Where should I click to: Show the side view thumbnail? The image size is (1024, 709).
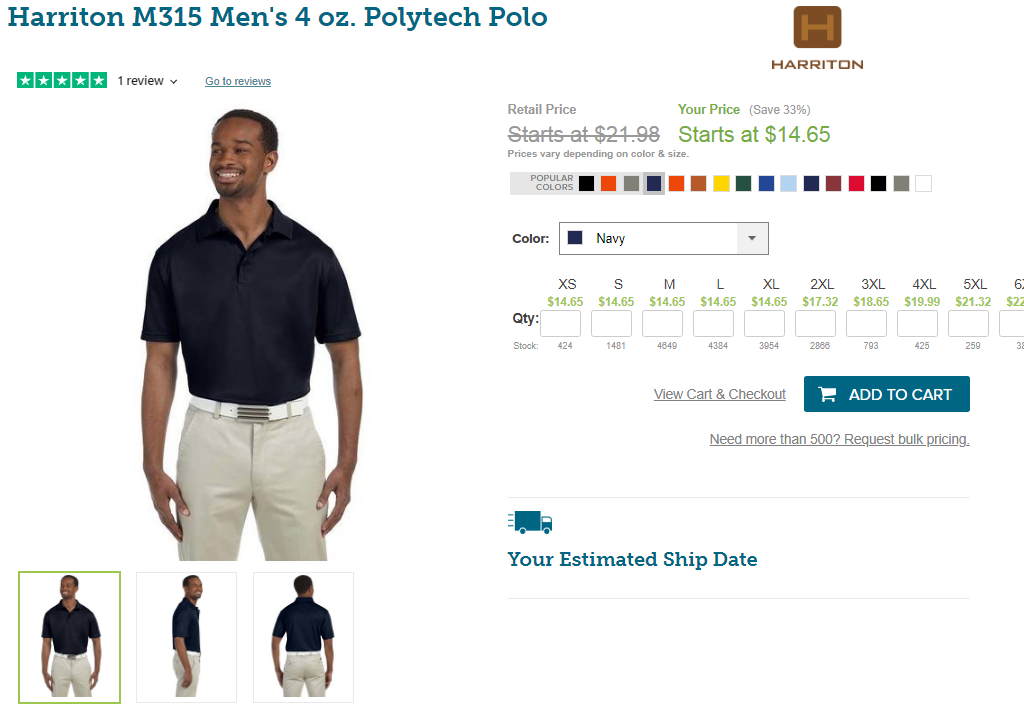[x=186, y=637]
